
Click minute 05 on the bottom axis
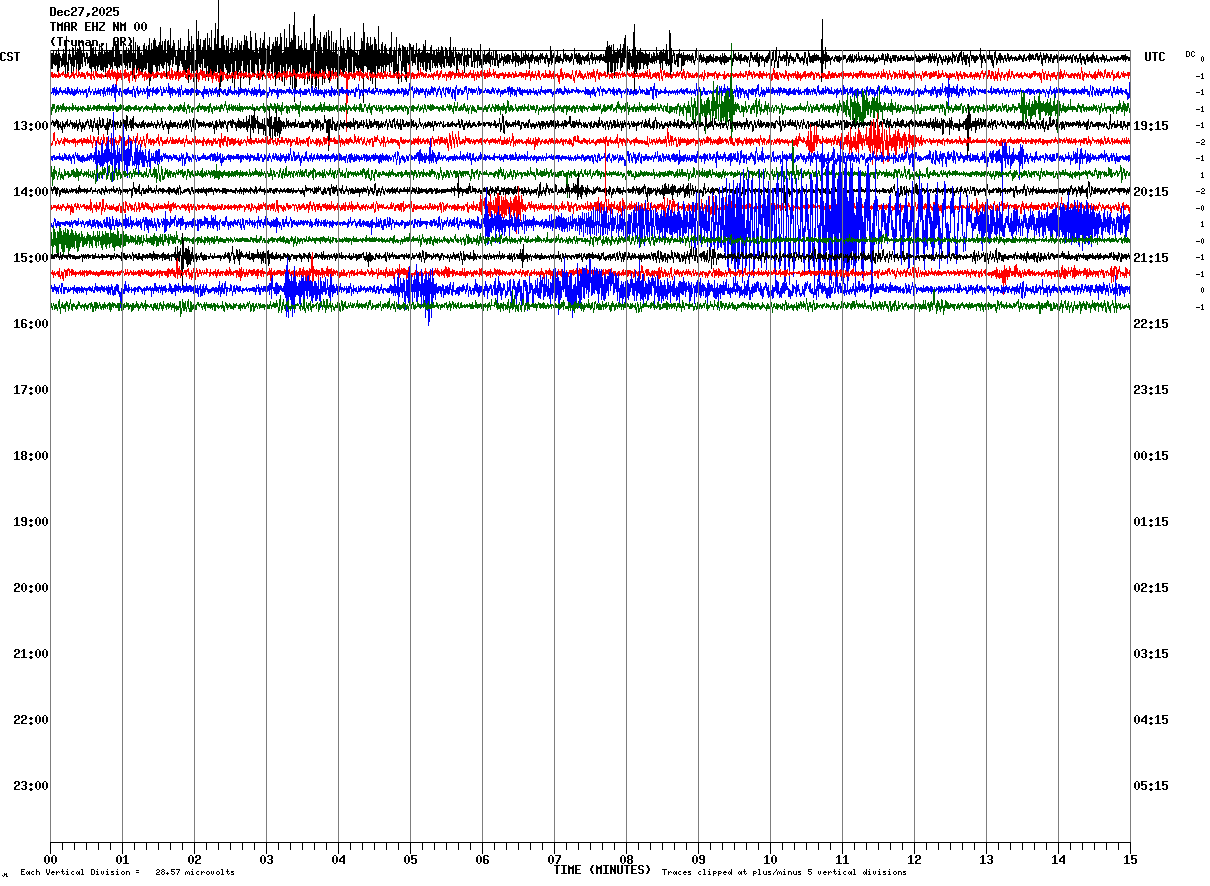(410, 859)
